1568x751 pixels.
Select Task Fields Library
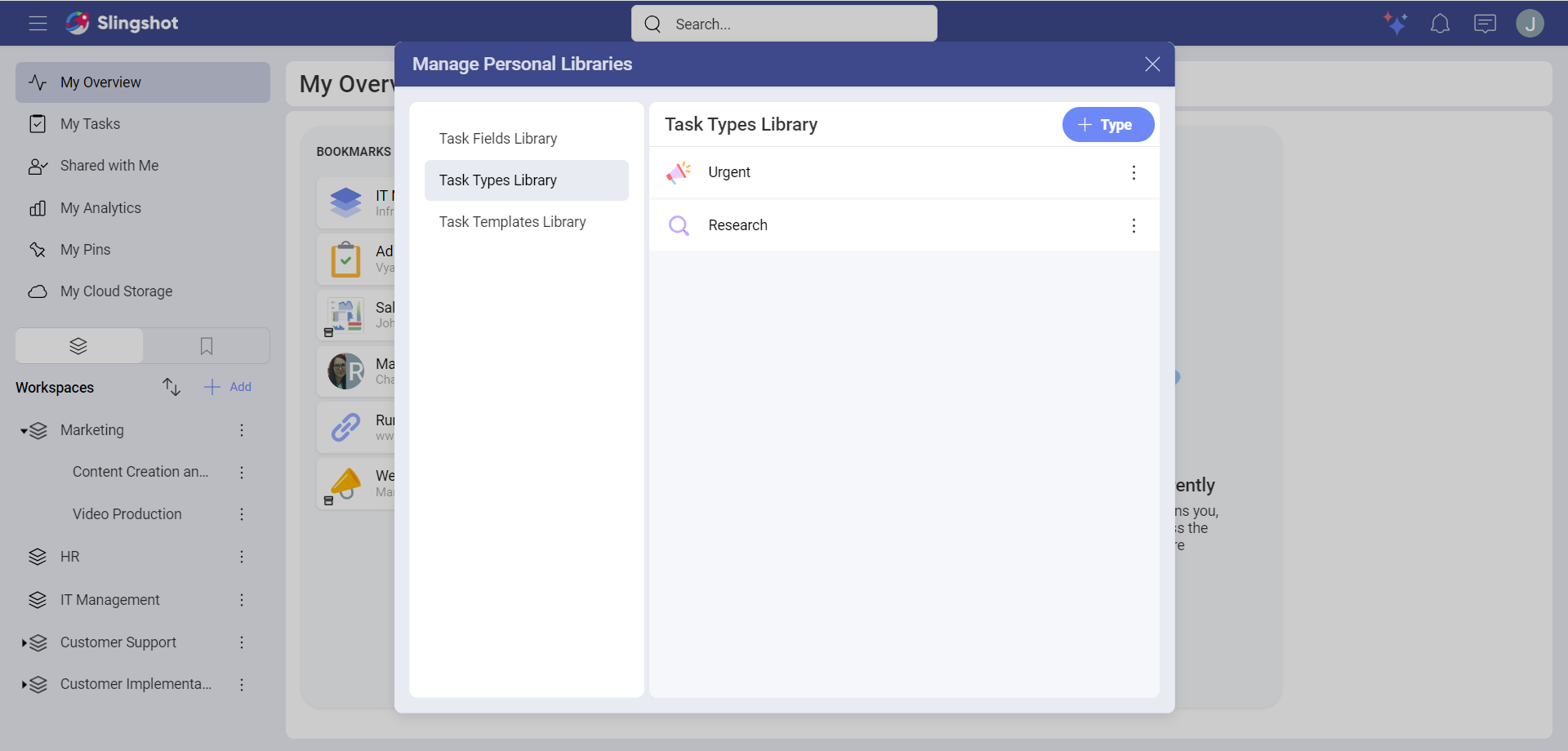[527, 139]
